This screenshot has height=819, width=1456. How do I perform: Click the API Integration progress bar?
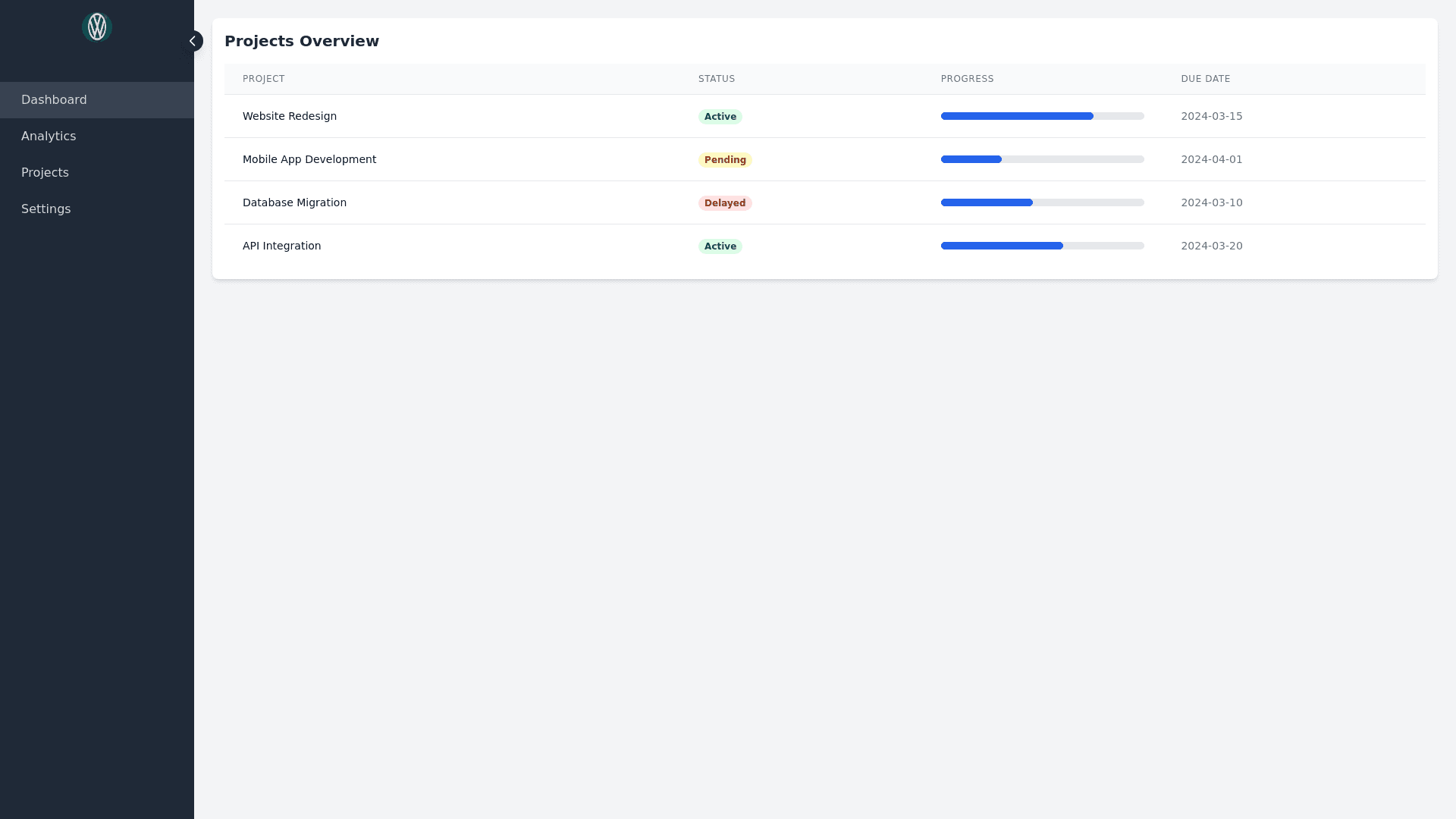[x=1042, y=246]
